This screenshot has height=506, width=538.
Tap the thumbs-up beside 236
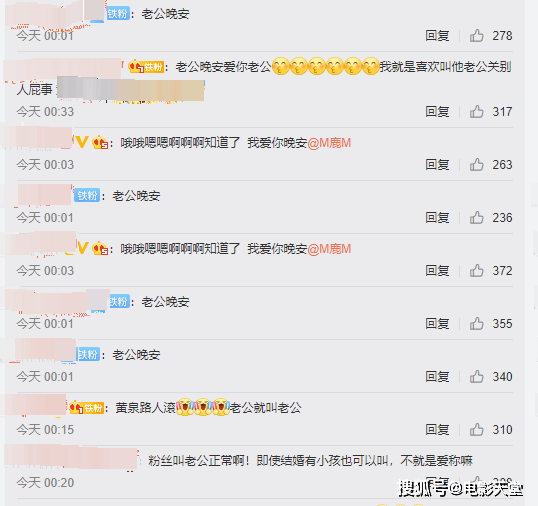tap(477, 217)
